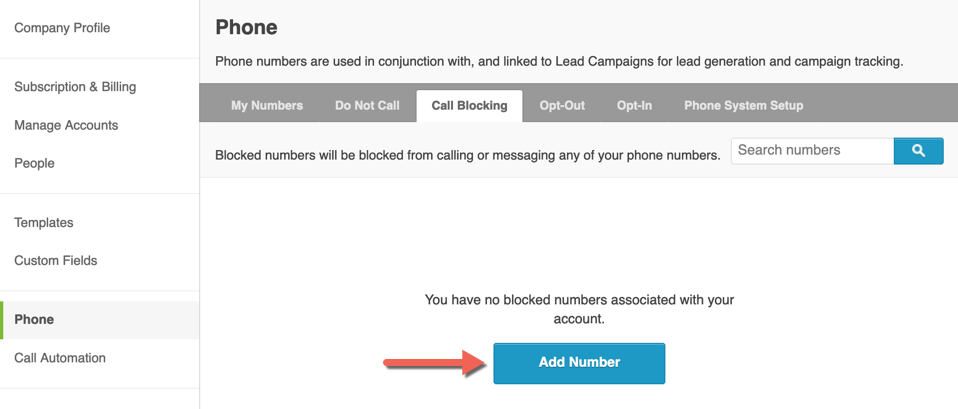The height and width of the screenshot is (409, 958).
Task: Click the Phone page heading
Action: (246, 27)
